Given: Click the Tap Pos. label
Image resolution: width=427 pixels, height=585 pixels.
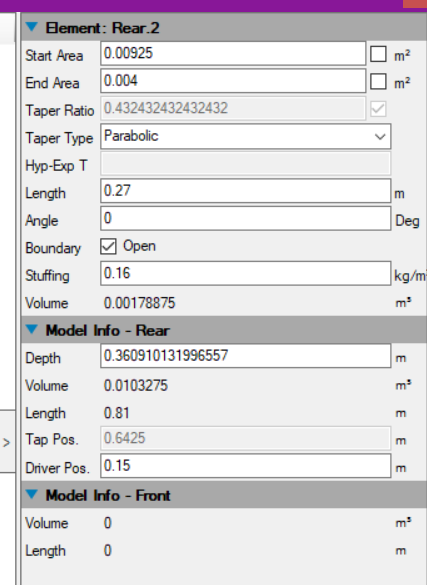Looking at the screenshot, I should [x=52, y=439].
